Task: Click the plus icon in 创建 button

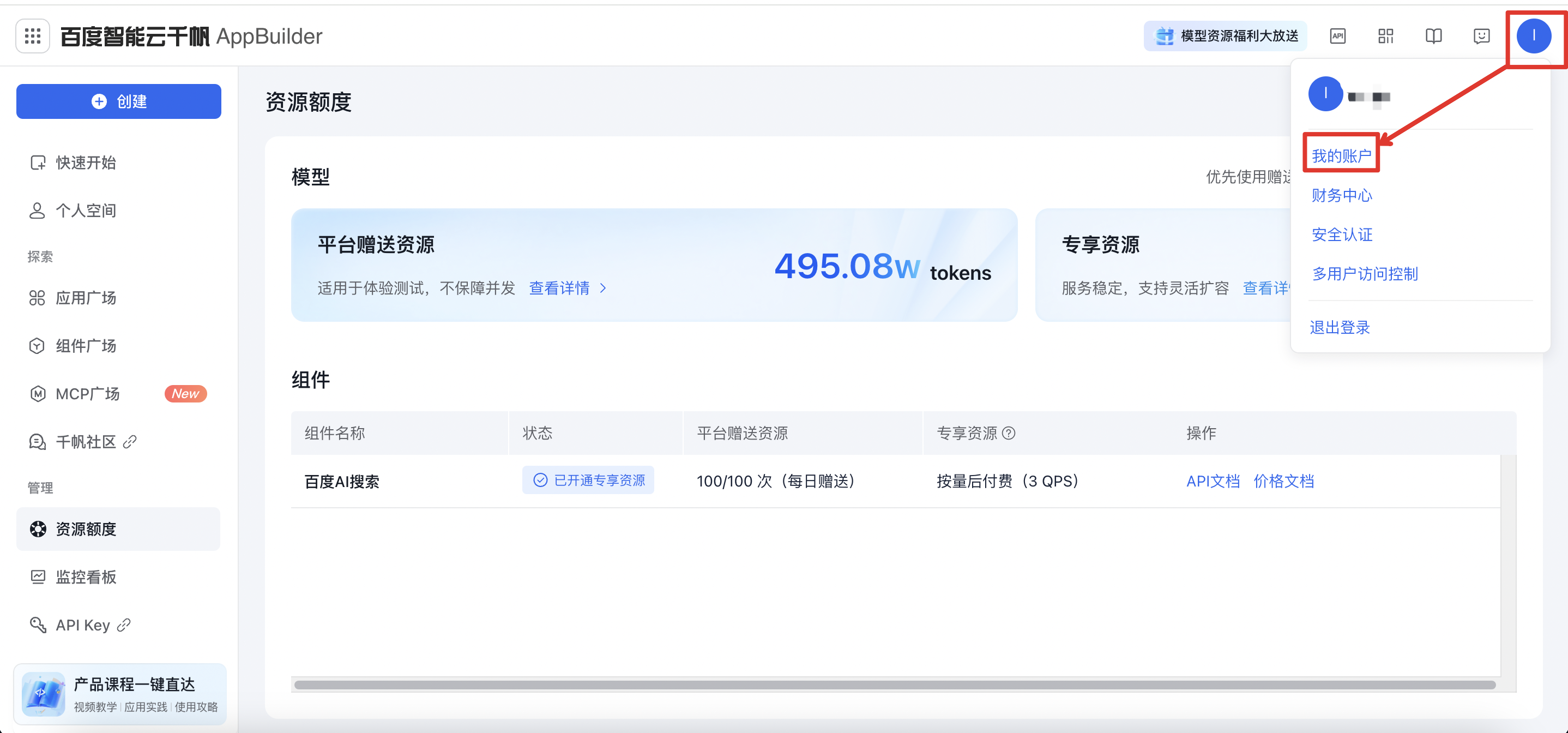Action: [99, 101]
